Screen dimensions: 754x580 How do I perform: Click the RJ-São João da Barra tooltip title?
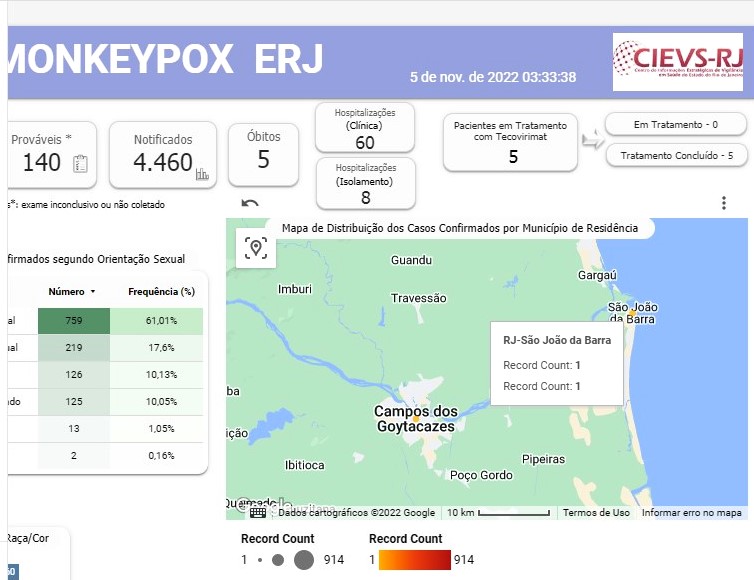click(x=557, y=340)
